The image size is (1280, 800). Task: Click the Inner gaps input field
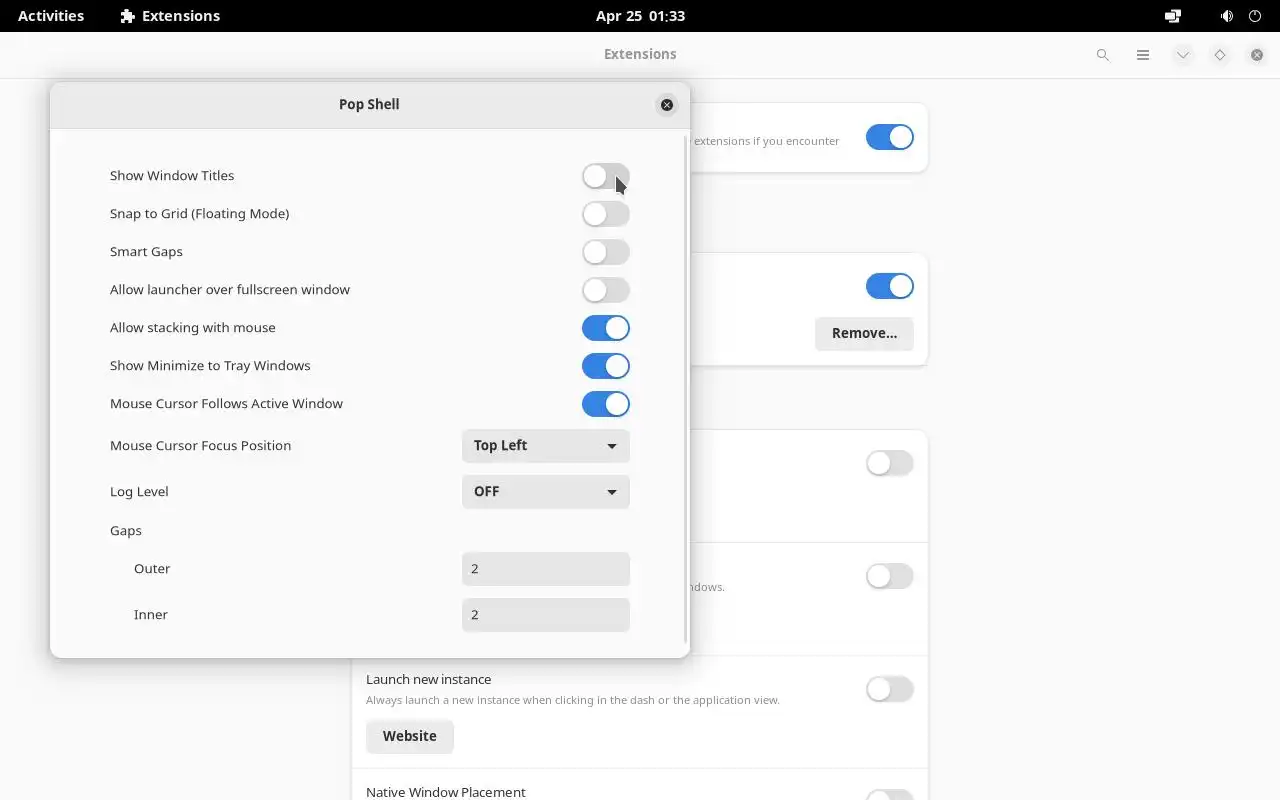[x=546, y=615]
